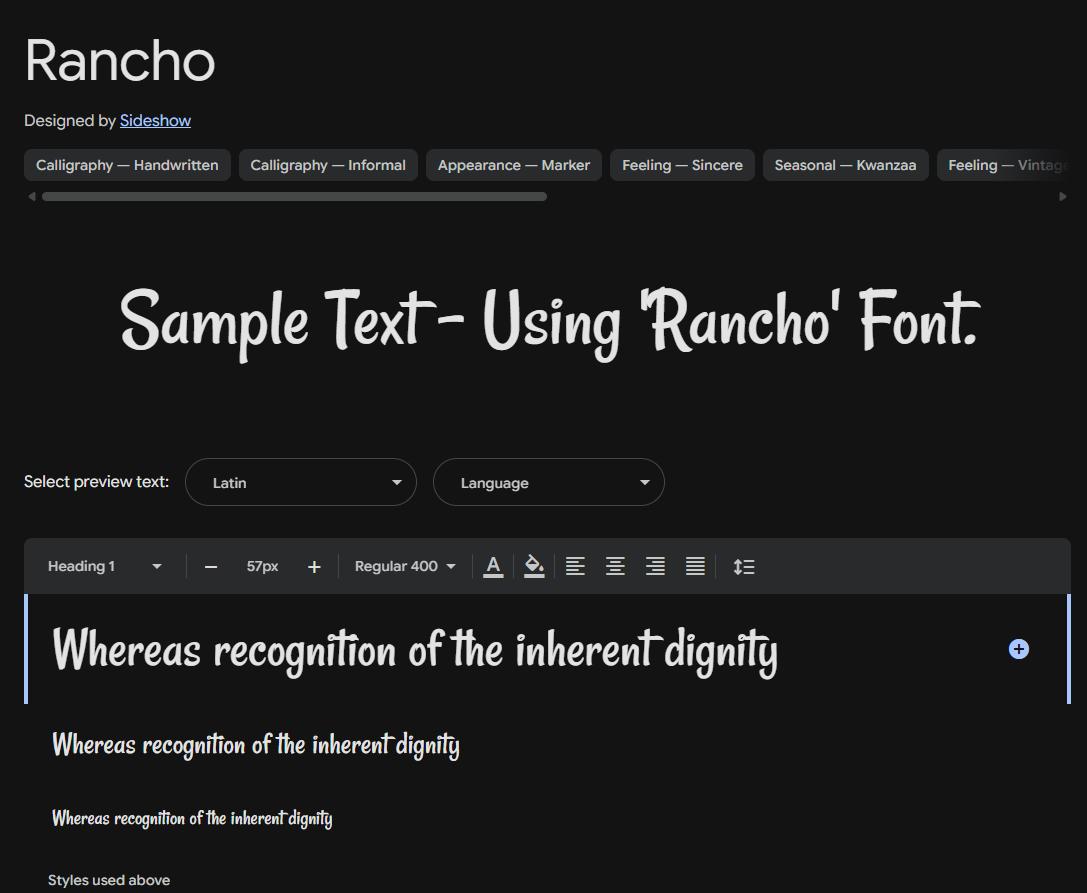The image size is (1087, 893).
Task: Click the smallest preview text line
Action: pyautogui.click(x=192, y=818)
